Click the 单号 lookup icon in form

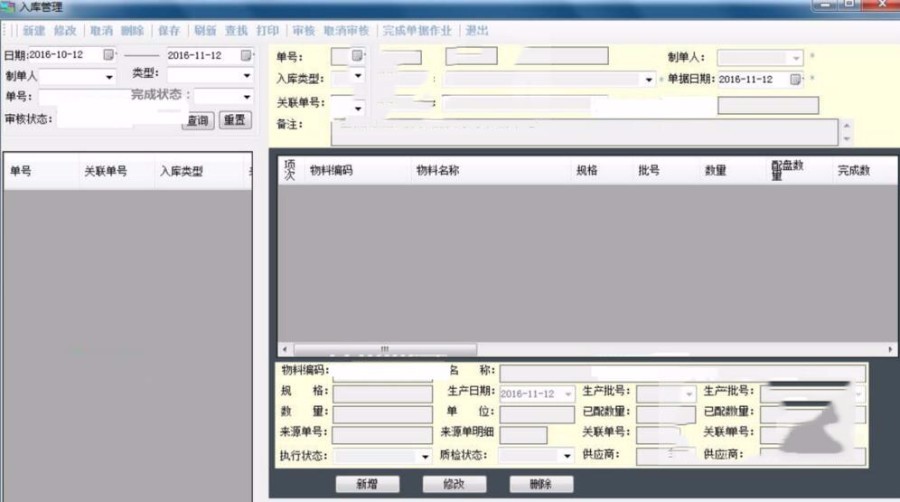coord(357,55)
